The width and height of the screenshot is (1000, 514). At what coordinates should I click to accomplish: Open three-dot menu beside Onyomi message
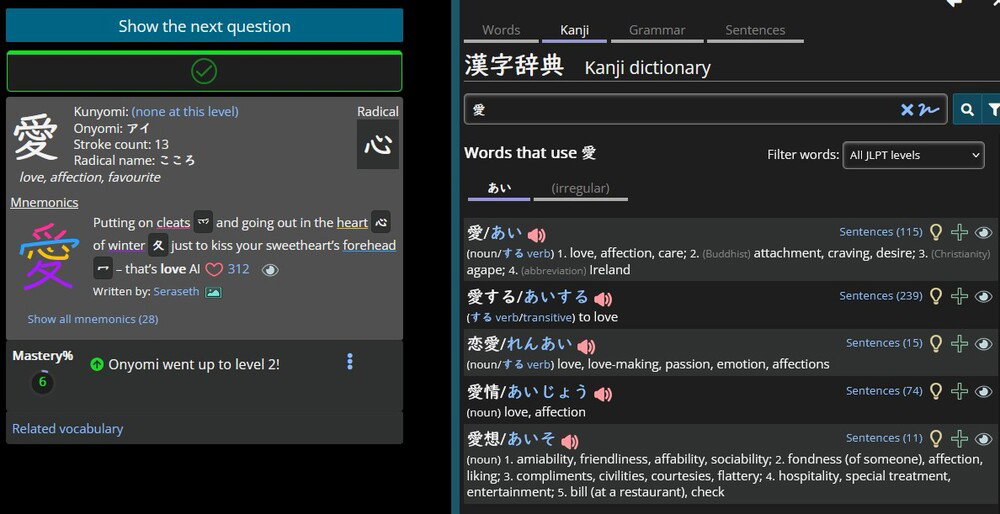[x=349, y=362]
